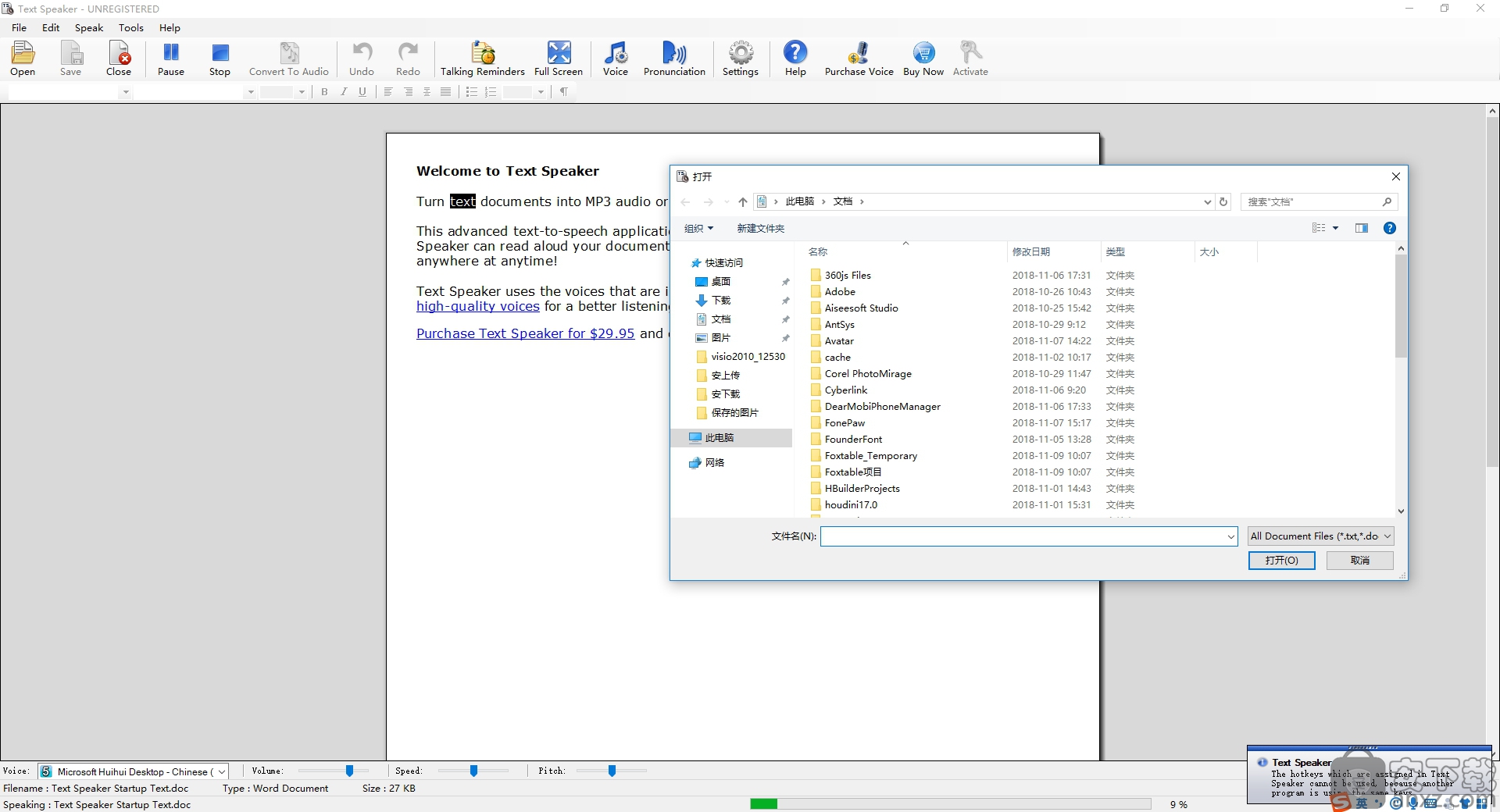Toggle numbered list formatting
Image resolution: width=1500 pixels, height=812 pixels.
click(491, 92)
